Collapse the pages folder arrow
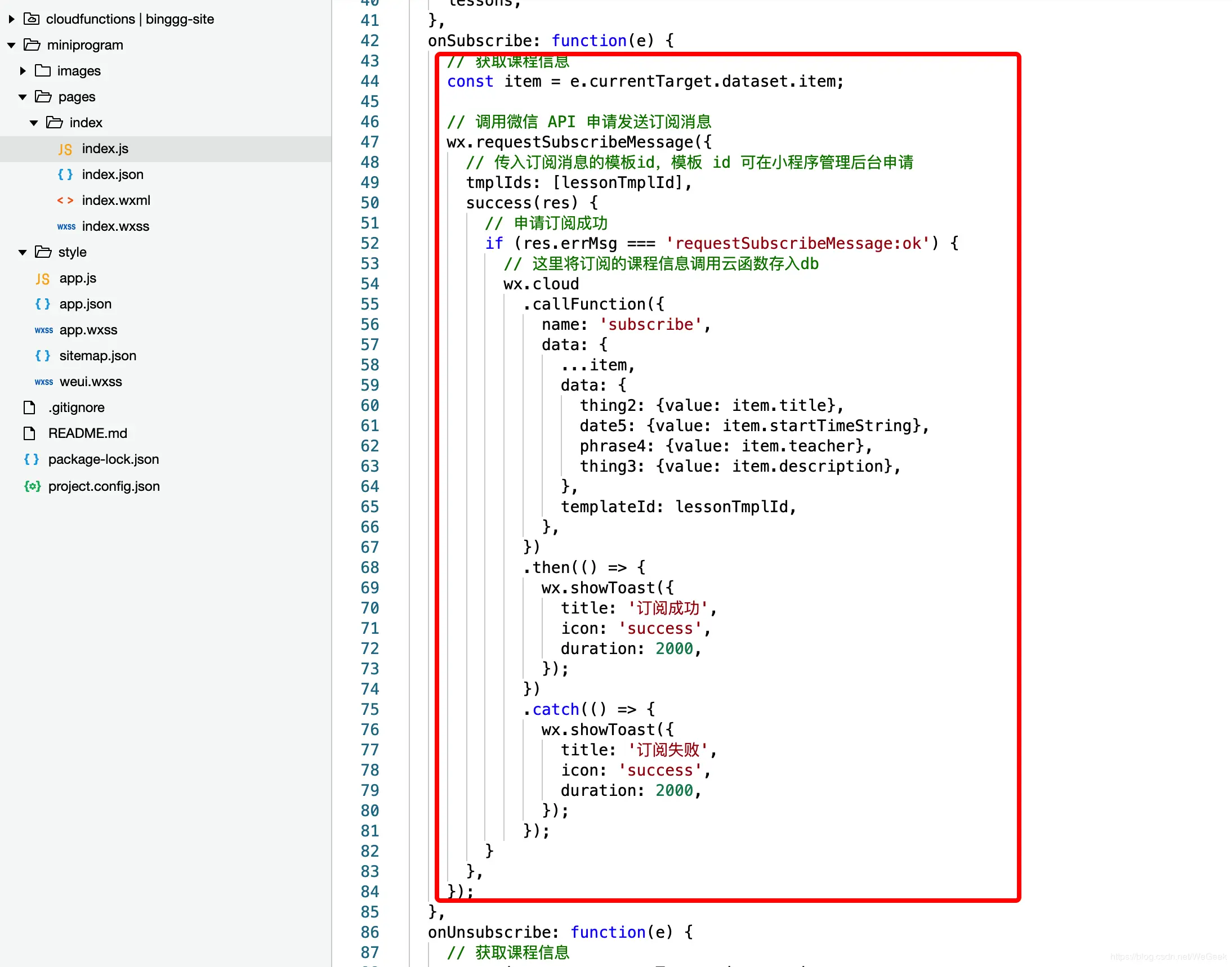The height and width of the screenshot is (967, 1232). click(23, 97)
